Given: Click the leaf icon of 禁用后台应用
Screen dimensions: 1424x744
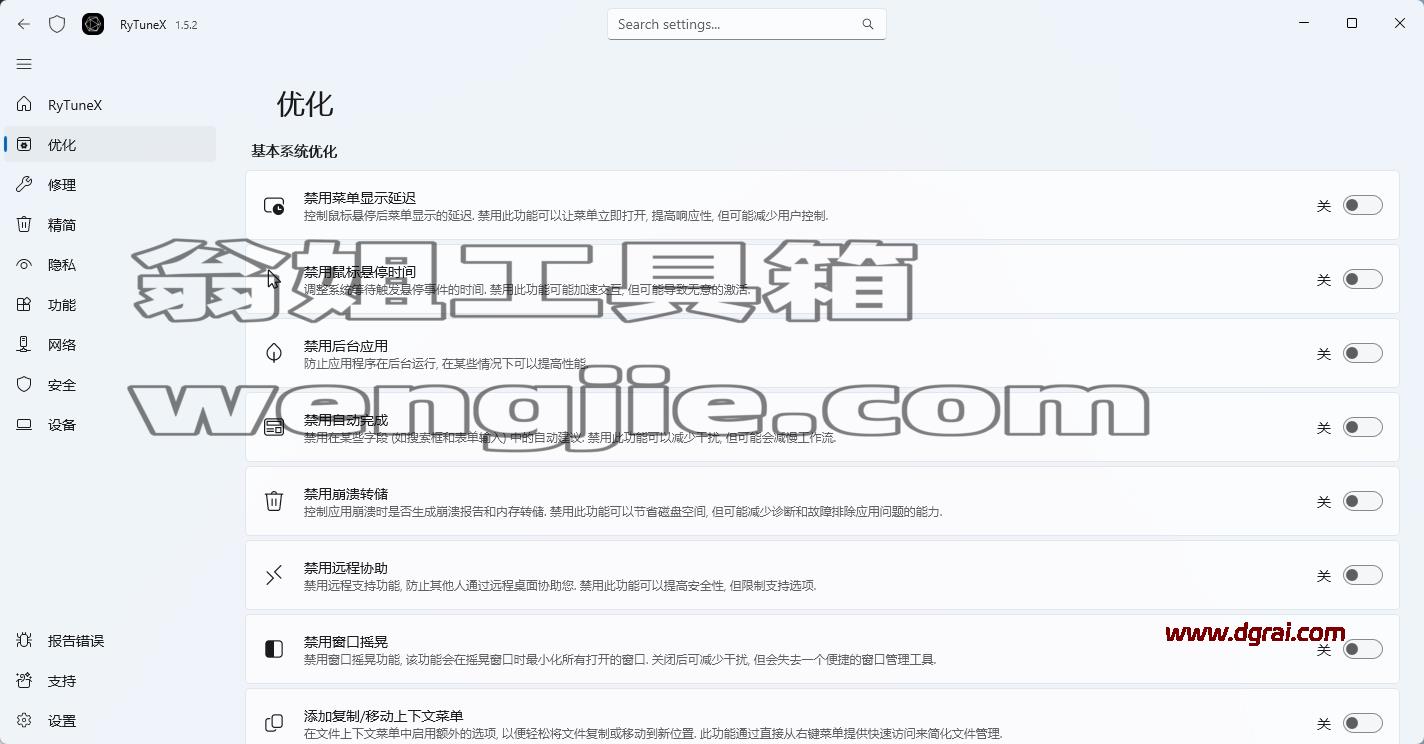Looking at the screenshot, I should coord(274,353).
